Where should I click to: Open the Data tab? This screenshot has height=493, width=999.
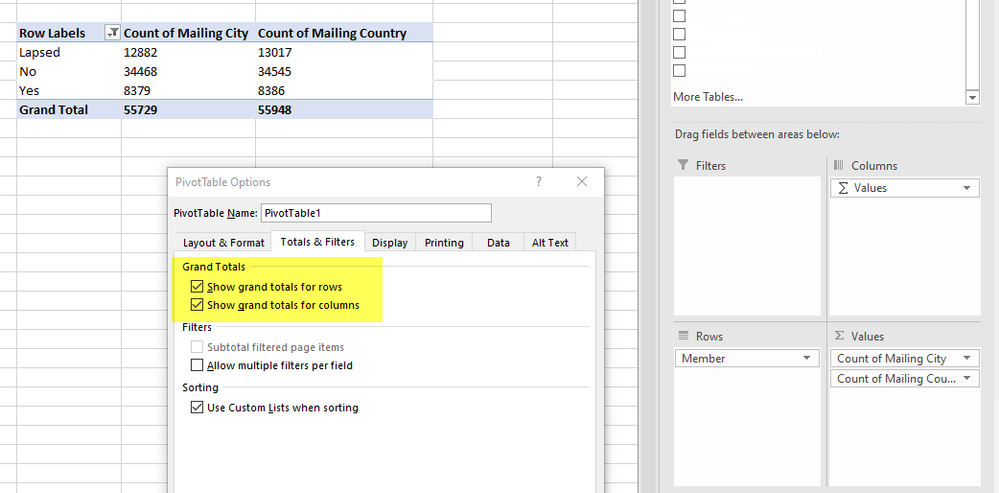[498, 243]
